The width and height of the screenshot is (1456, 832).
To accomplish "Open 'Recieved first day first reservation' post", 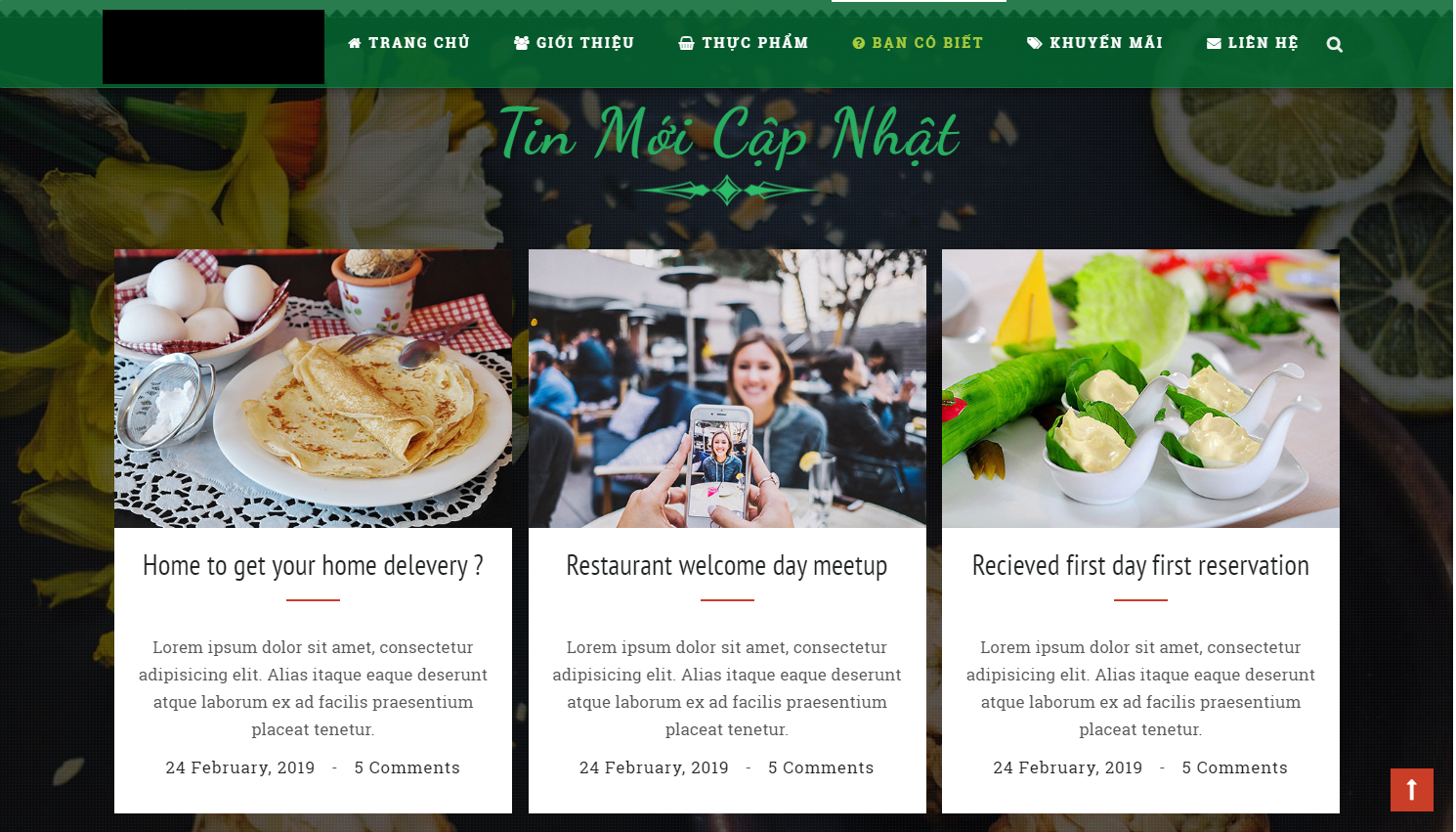I will (1140, 566).
